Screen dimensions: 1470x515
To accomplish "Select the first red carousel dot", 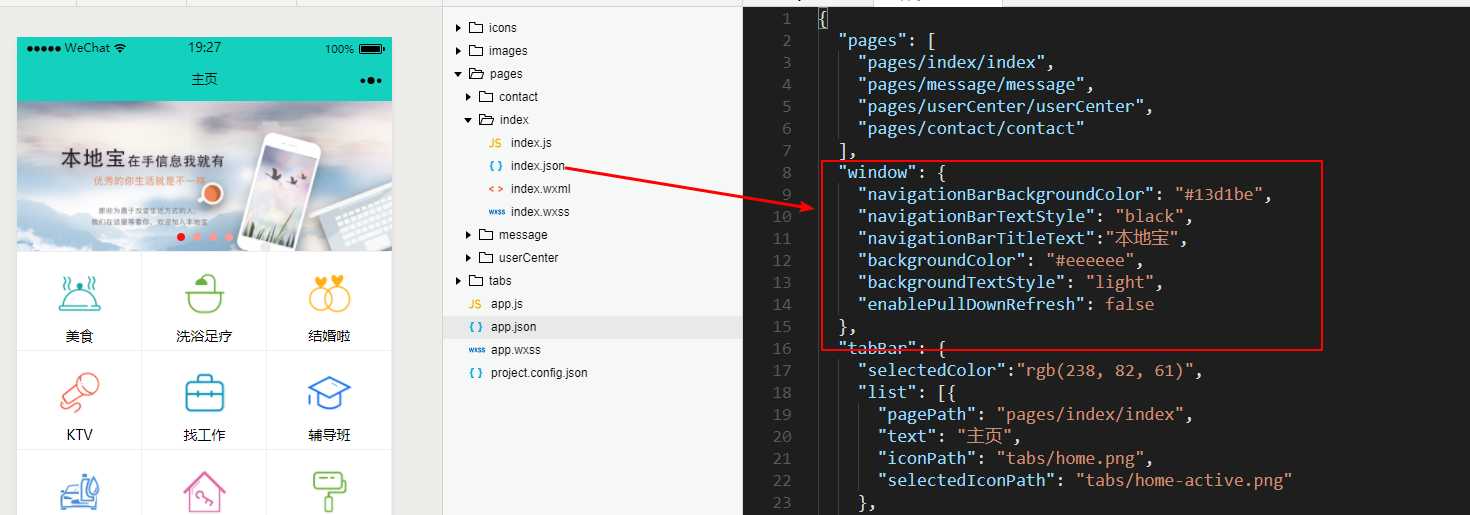I will (x=181, y=237).
